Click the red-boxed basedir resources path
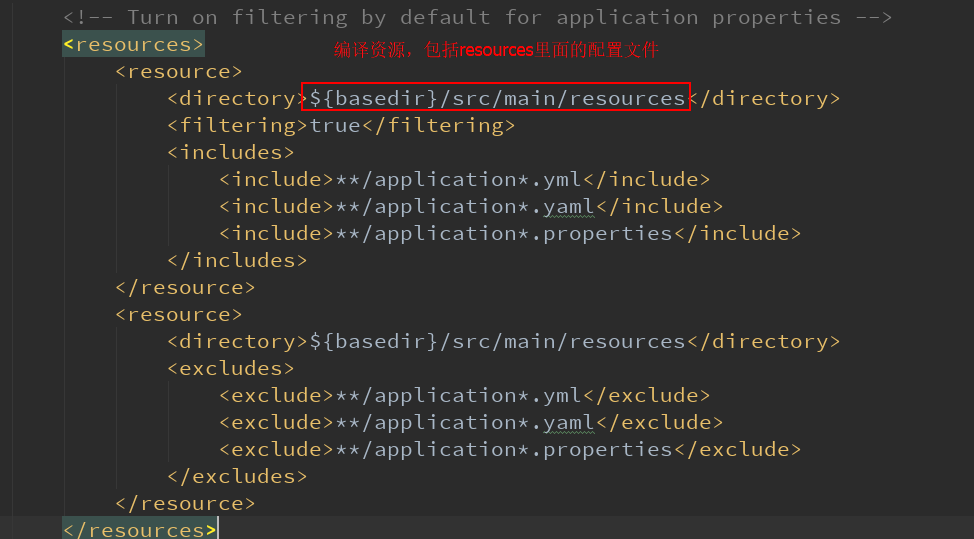Viewport: 974px width, 539px height. coord(496,97)
